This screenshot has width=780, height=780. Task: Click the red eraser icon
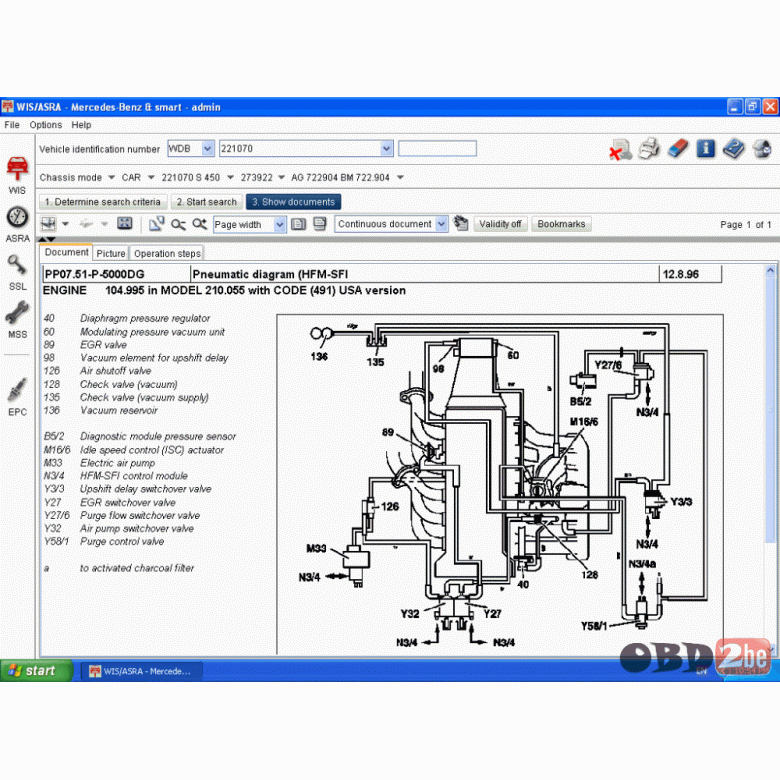pyautogui.click(x=677, y=148)
